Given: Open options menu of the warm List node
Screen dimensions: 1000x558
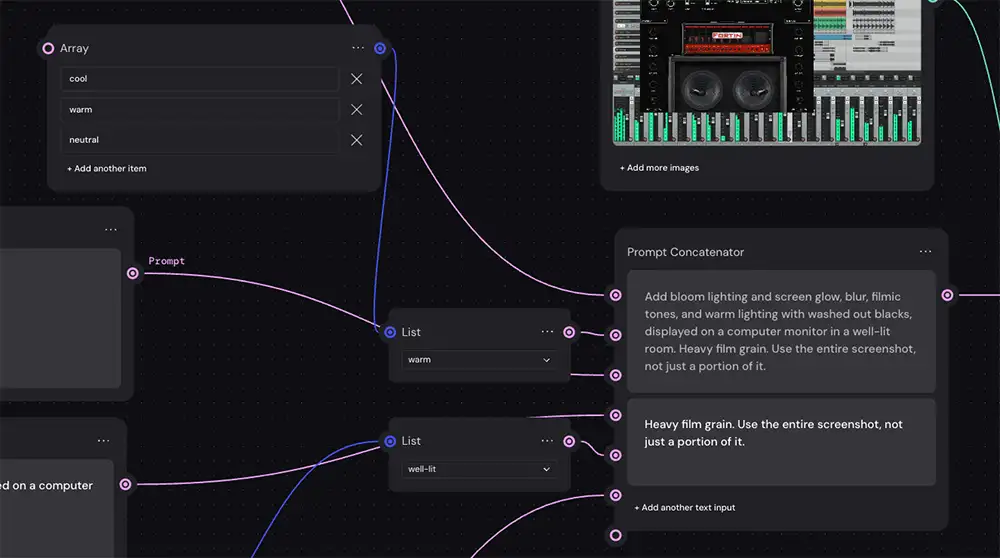Looking at the screenshot, I should click(x=547, y=332).
